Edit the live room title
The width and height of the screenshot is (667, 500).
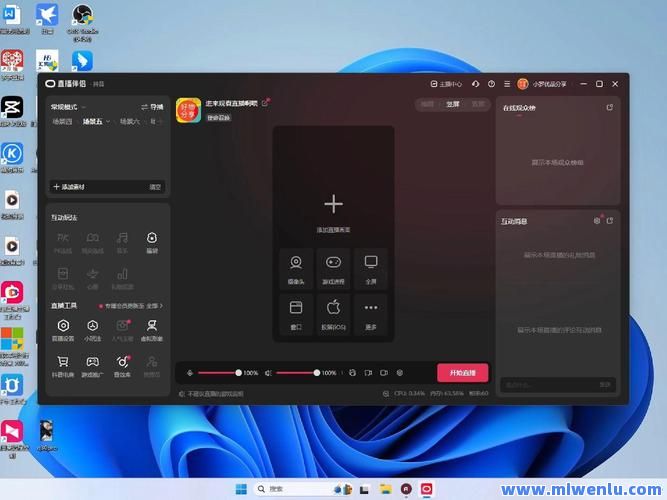(265, 103)
